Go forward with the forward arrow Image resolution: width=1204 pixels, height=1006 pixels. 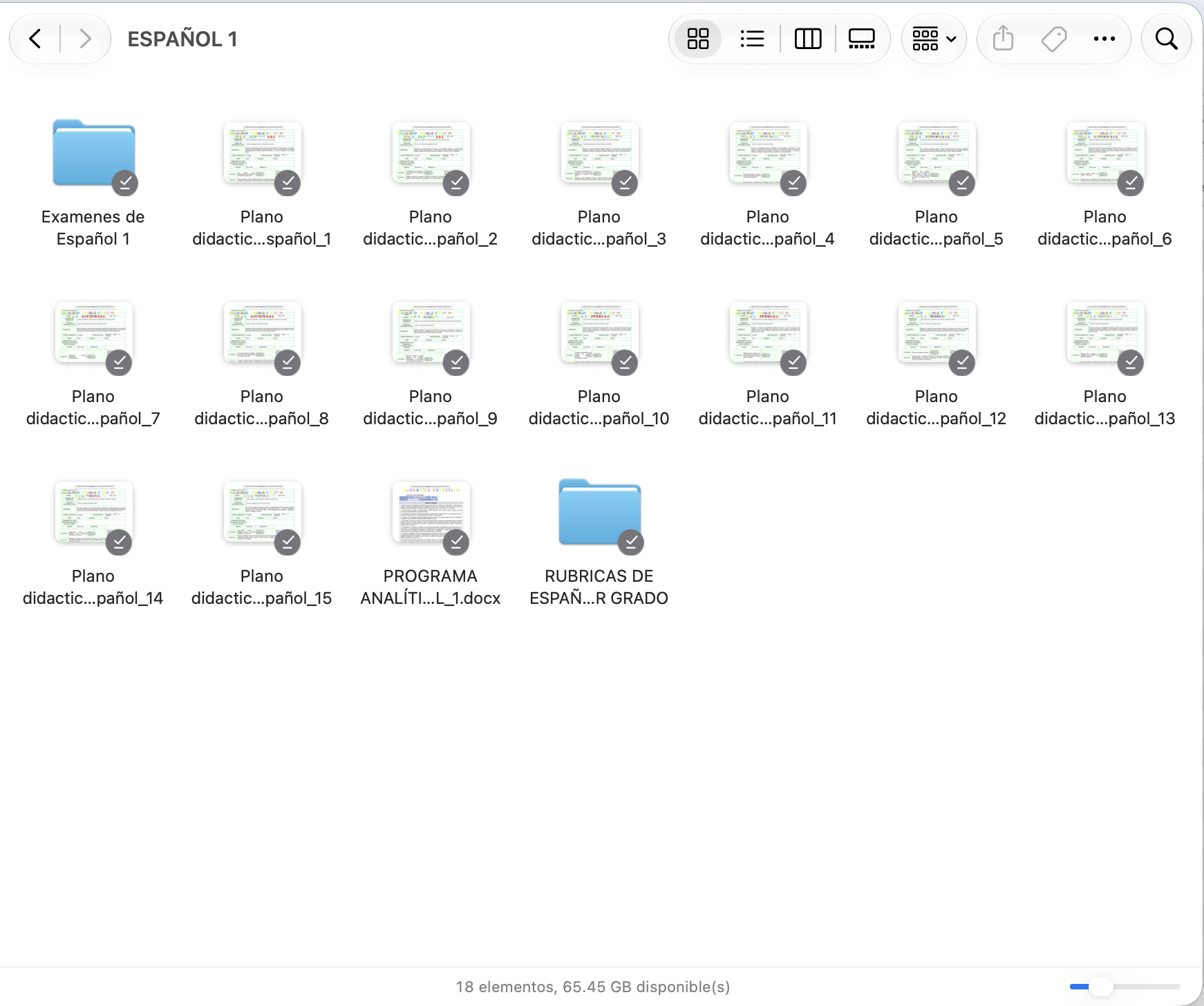(x=85, y=39)
